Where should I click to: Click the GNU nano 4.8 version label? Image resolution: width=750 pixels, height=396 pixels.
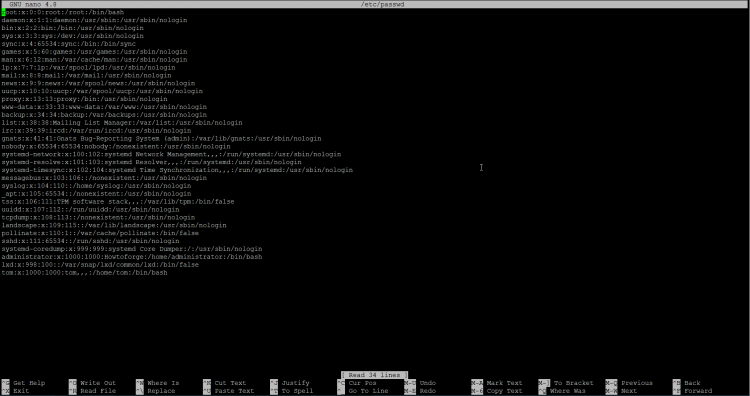tap(33, 4)
